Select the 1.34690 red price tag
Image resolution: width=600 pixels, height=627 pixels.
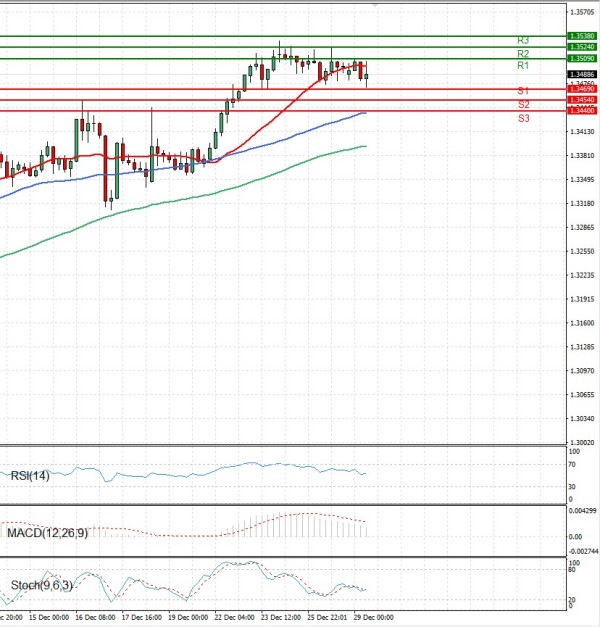click(x=582, y=90)
